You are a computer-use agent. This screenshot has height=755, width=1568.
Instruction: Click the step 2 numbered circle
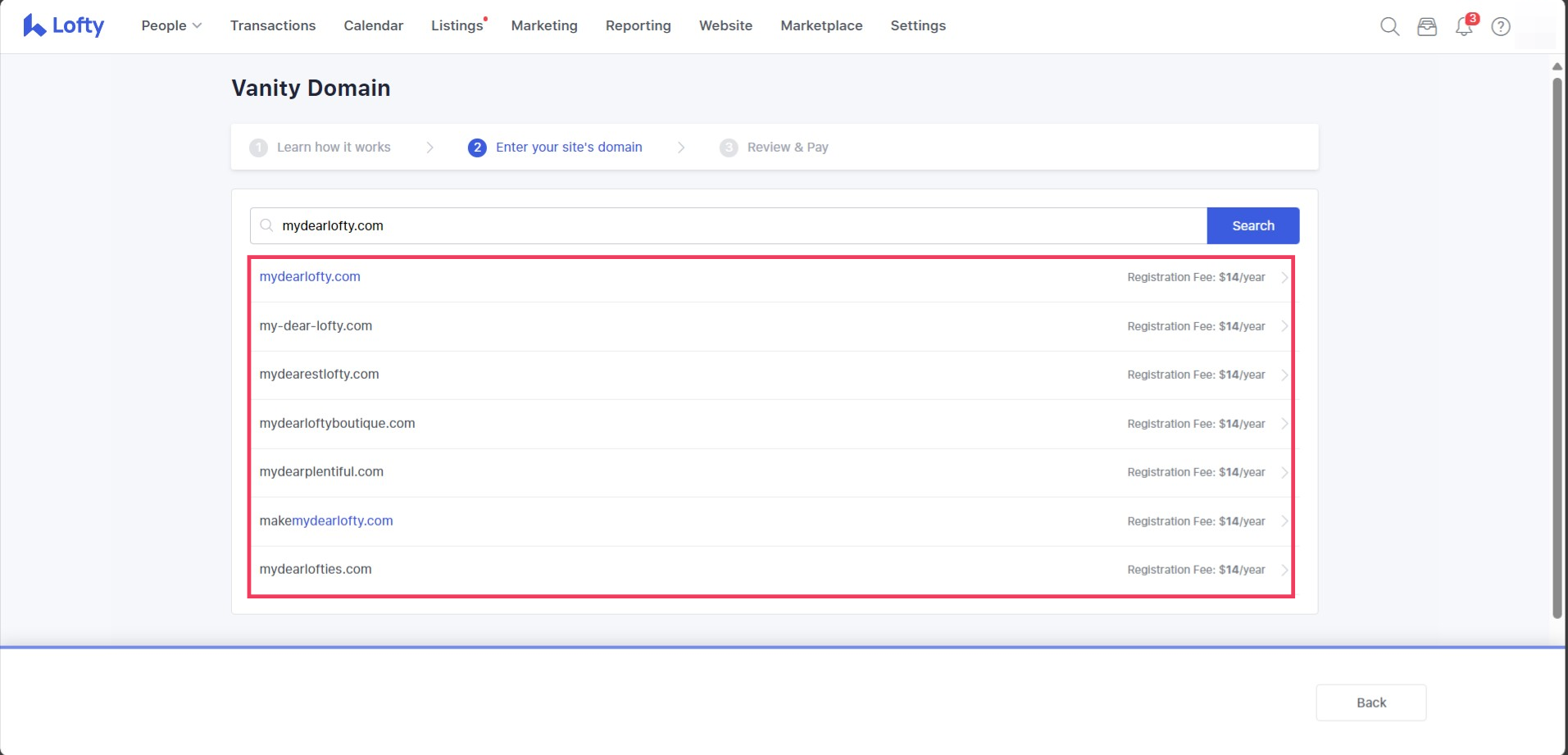[477, 148]
